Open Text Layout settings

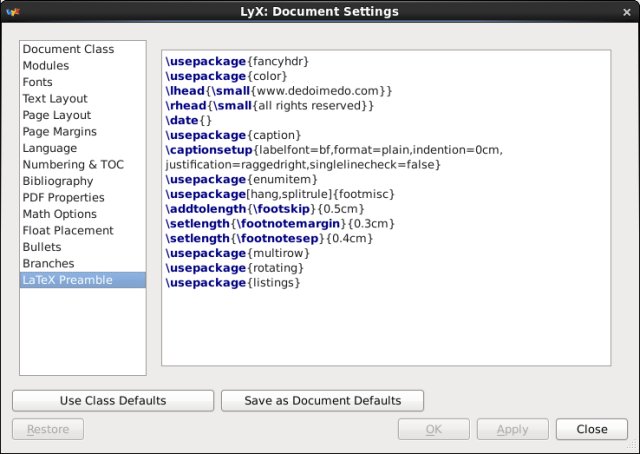click(82, 98)
